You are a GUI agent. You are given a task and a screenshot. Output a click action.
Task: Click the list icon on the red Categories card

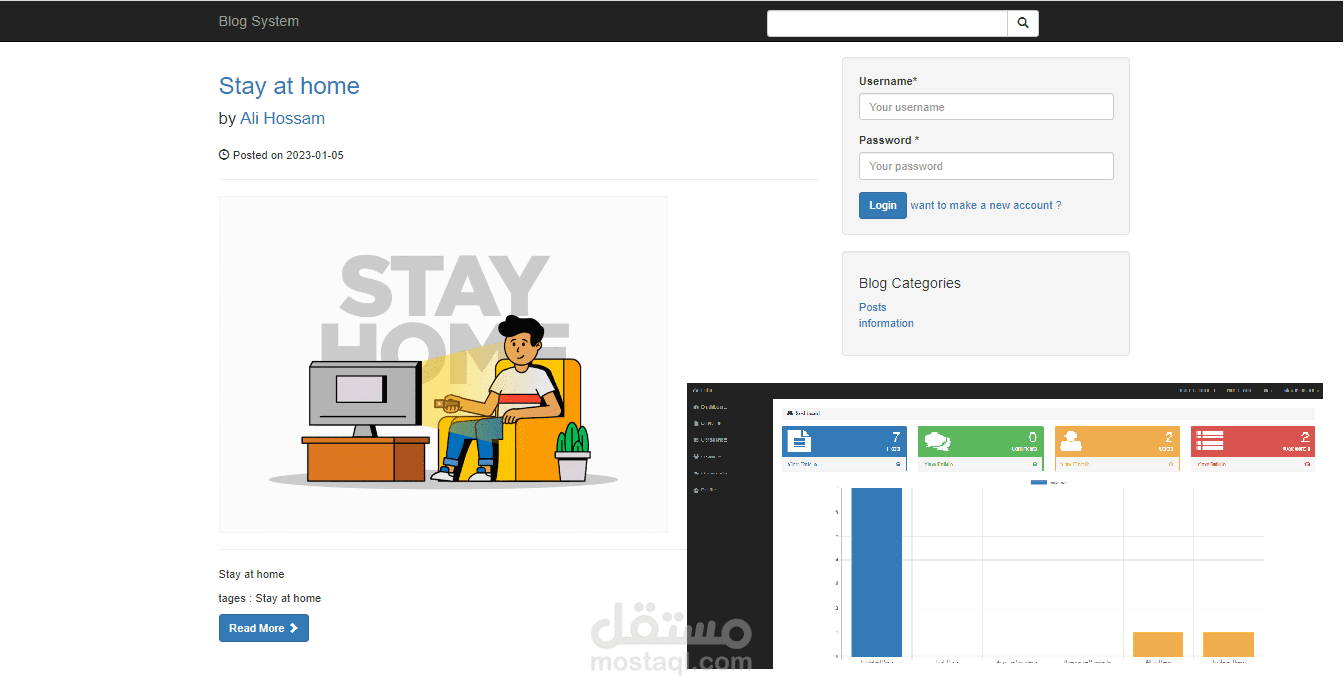tap(1209, 441)
